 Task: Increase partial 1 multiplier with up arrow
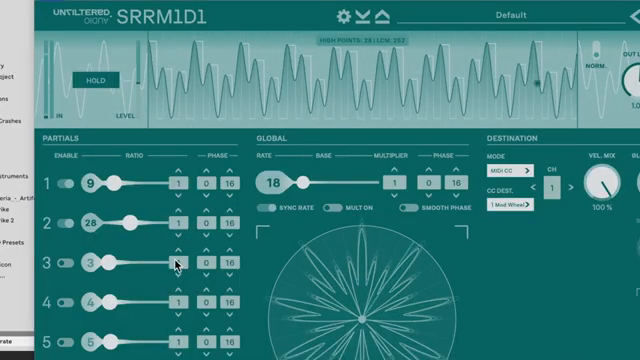178,171
